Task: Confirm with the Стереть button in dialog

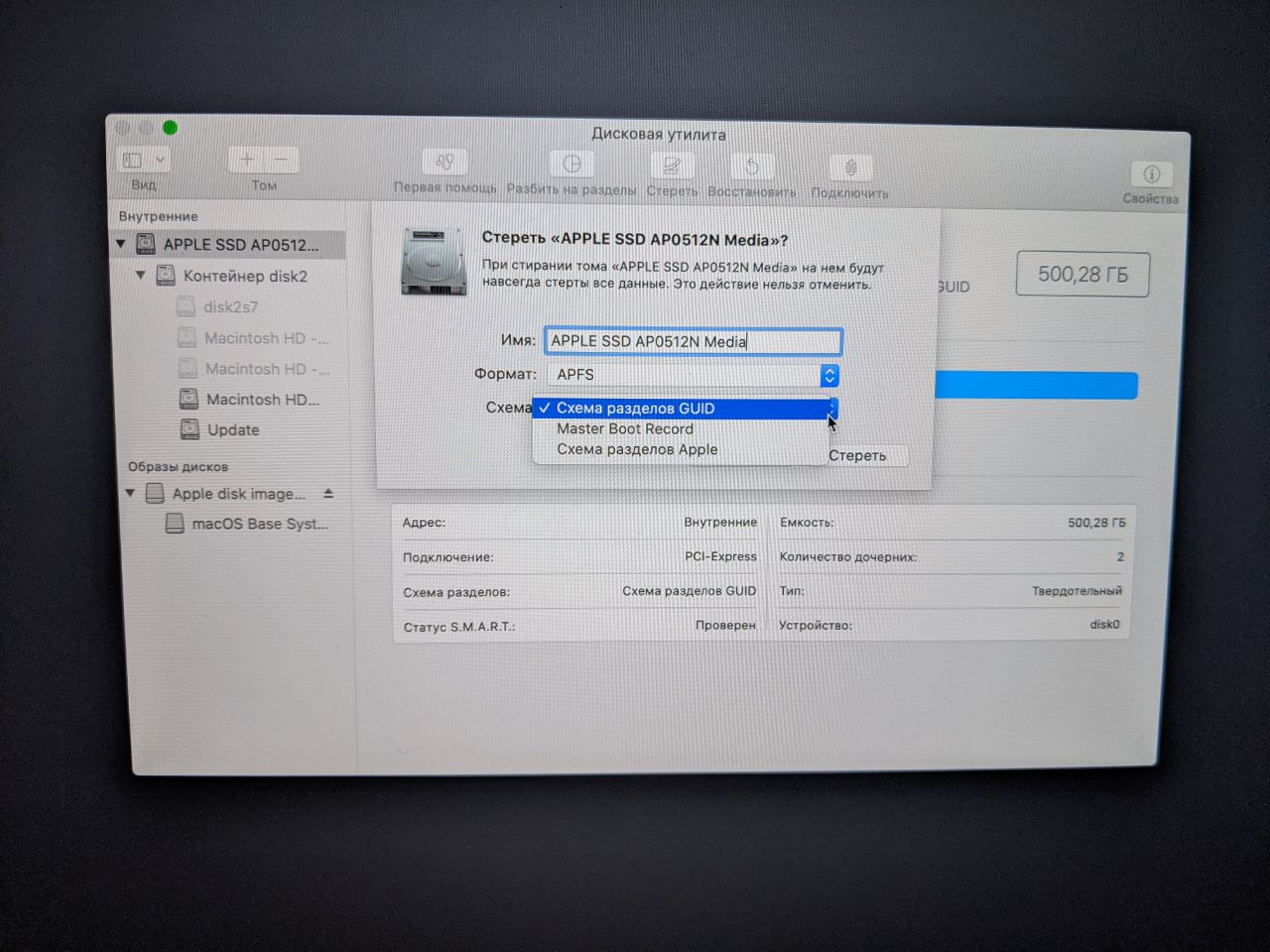Action: 857,455
